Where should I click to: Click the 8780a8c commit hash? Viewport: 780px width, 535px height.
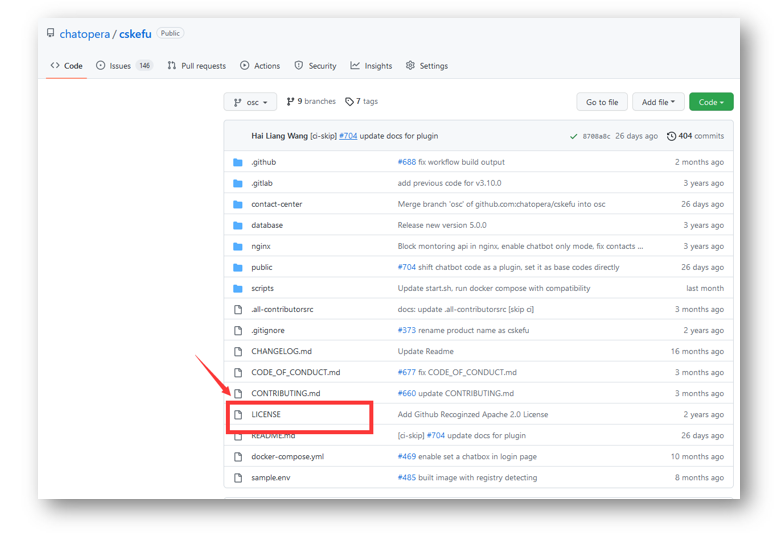pos(596,136)
